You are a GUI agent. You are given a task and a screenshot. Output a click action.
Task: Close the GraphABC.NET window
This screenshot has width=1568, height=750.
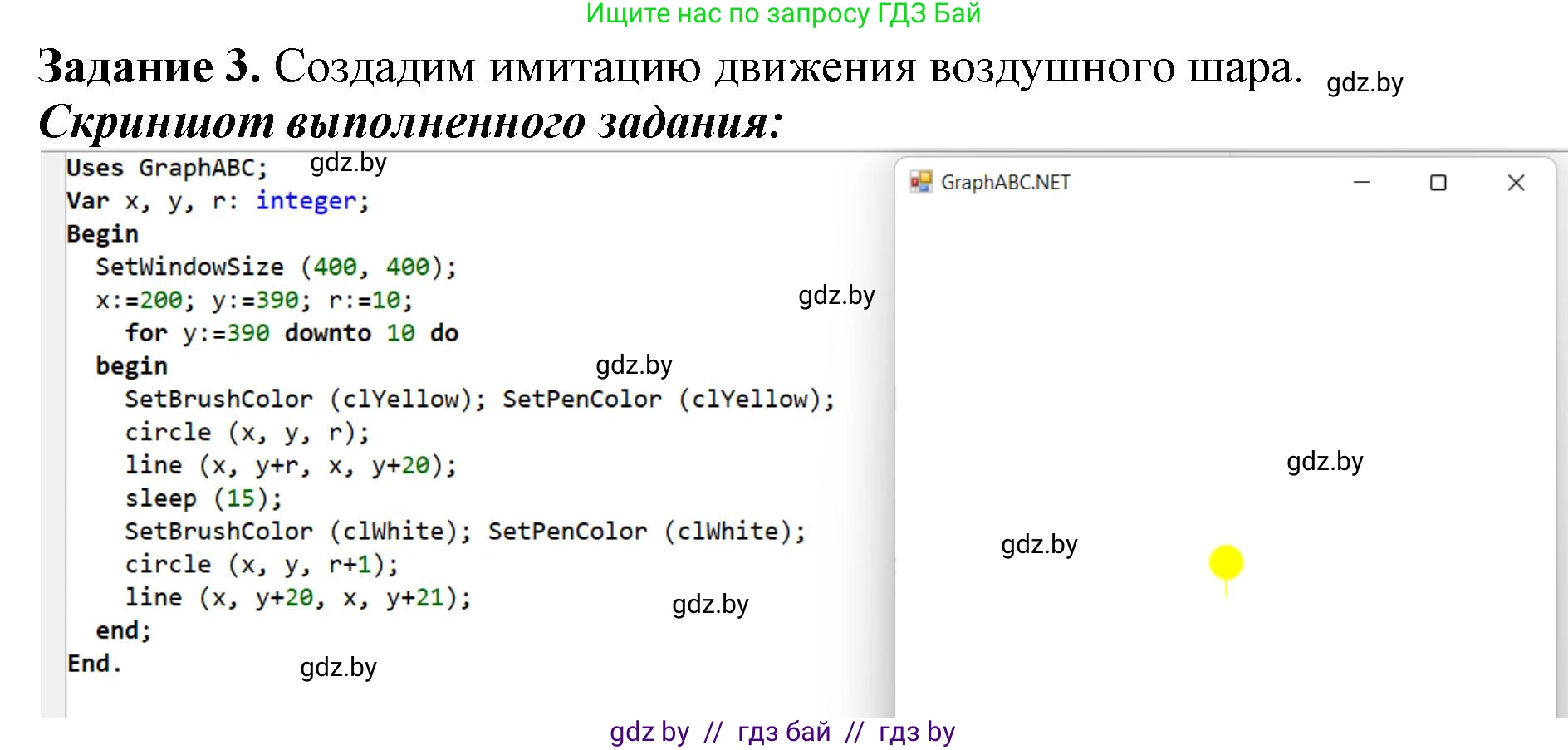point(1516,183)
